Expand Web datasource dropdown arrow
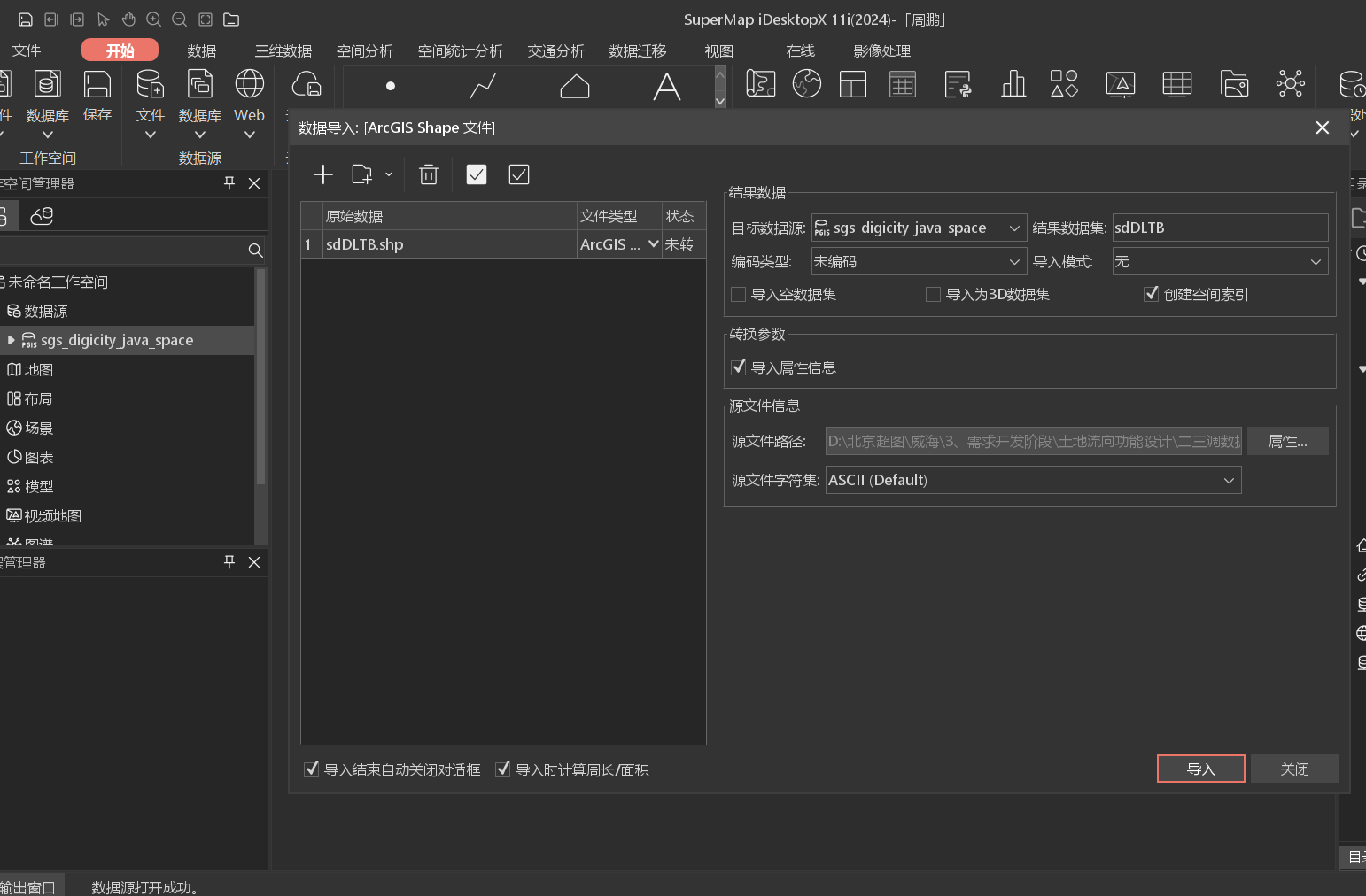 tap(250, 135)
